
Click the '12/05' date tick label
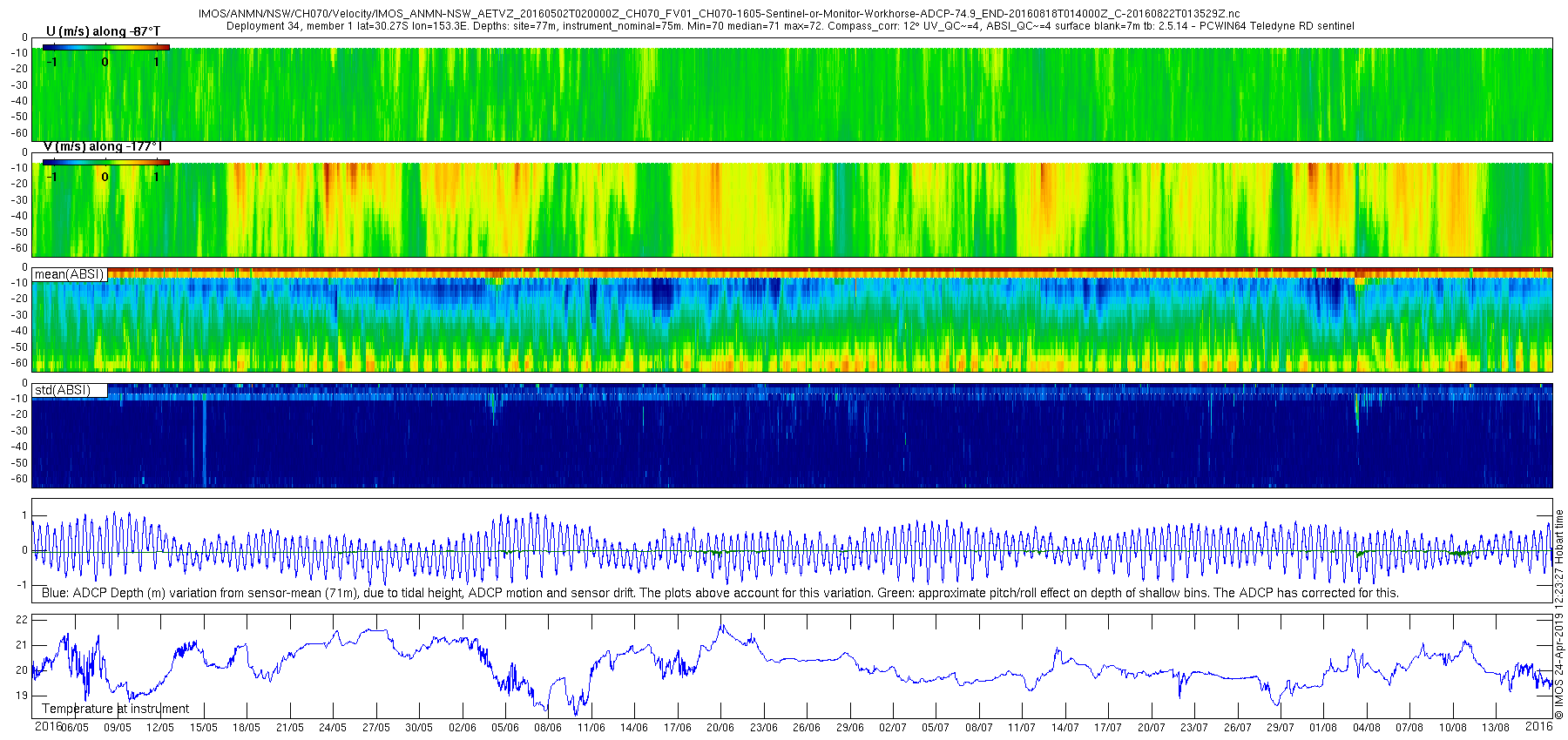point(160,728)
